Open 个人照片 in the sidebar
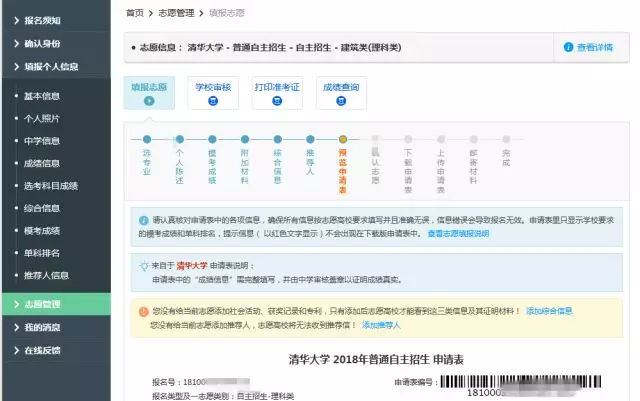Image resolution: width=640 pixels, height=401 pixels. 42,118
